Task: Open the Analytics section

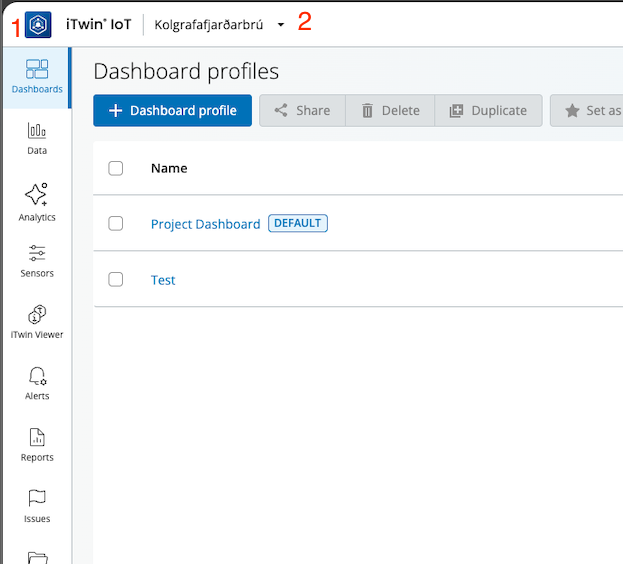Action: coord(37,202)
